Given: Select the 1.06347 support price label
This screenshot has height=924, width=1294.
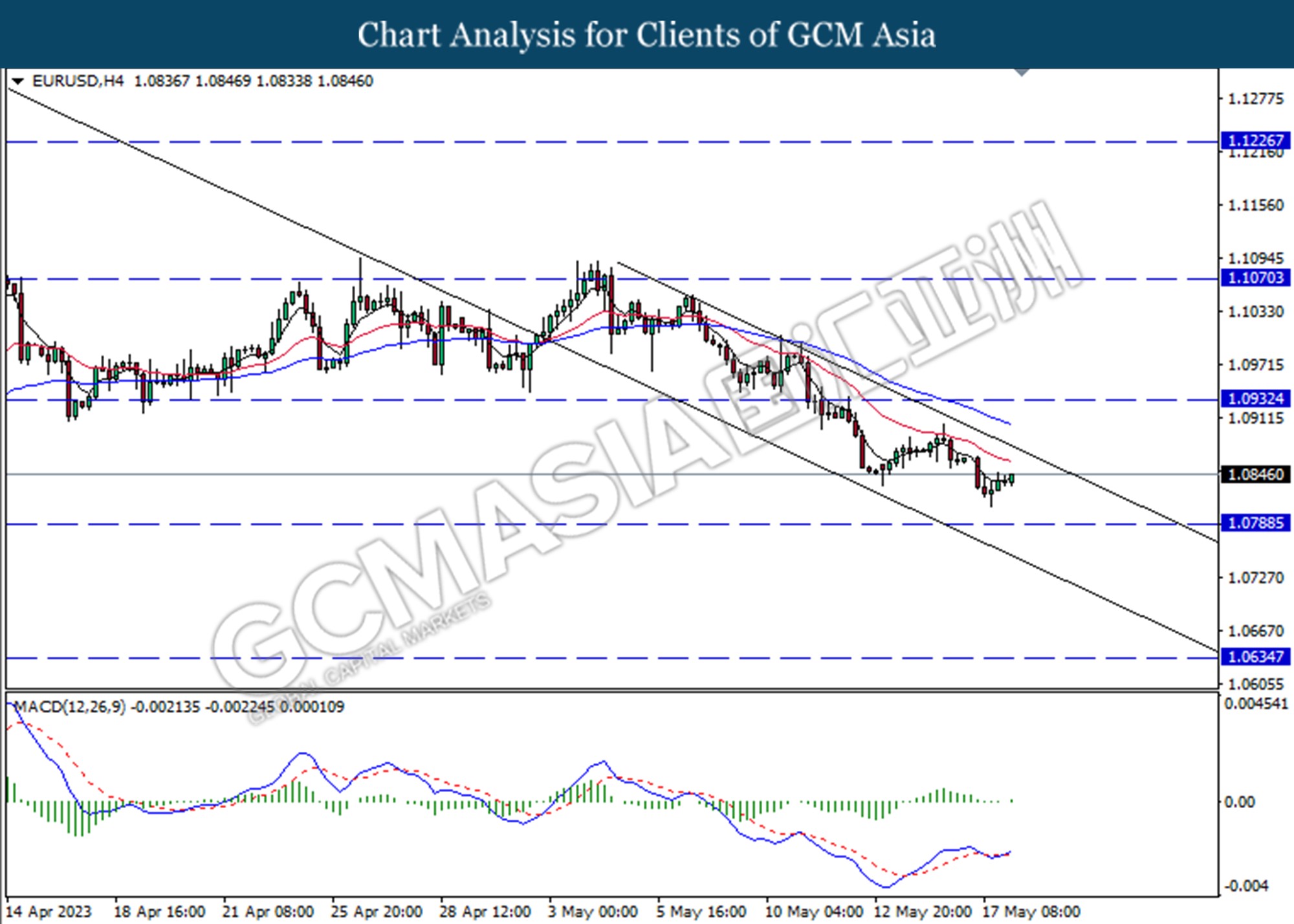Looking at the screenshot, I should point(1255,657).
